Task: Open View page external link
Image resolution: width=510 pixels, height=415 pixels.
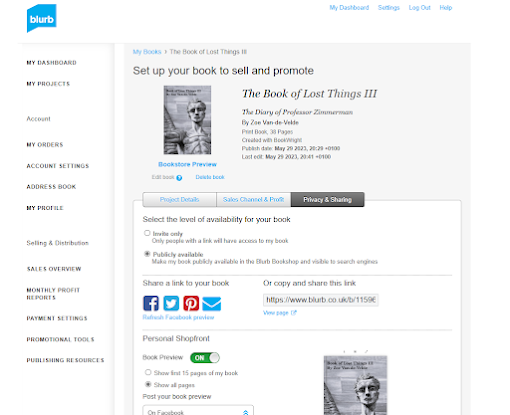Action: tap(280, 313)
